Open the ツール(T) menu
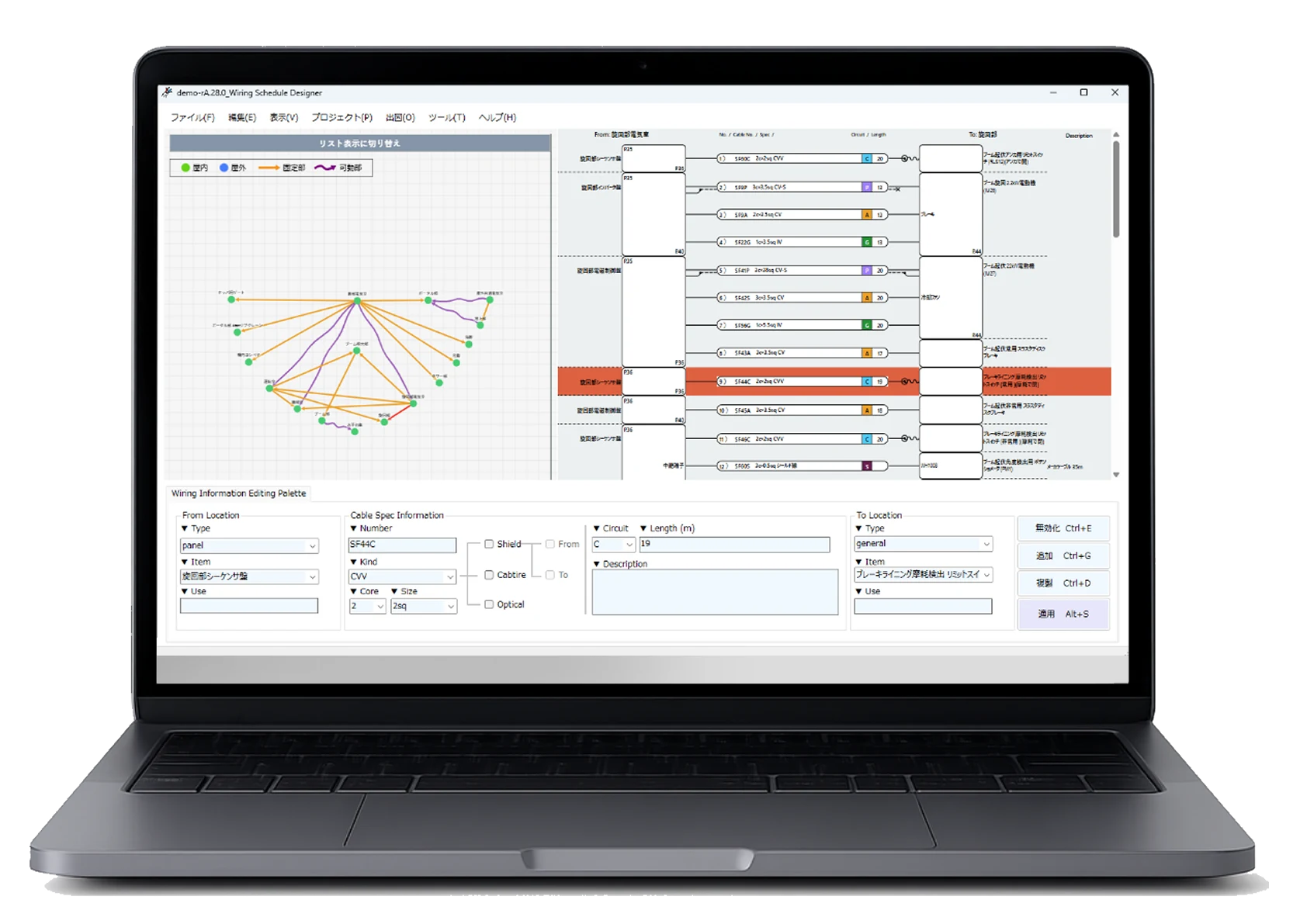 click(446, 118)
